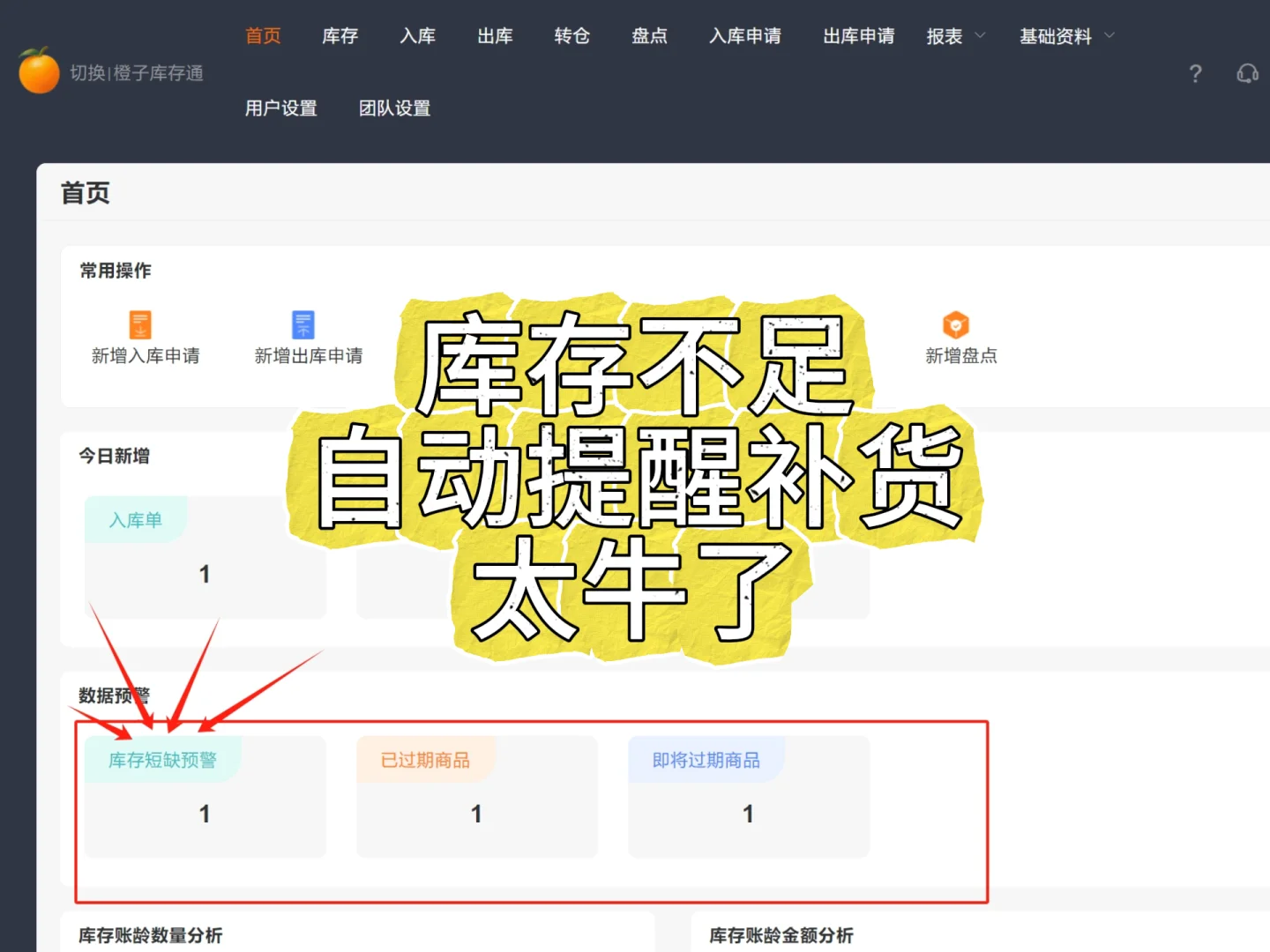1270x952 pixels.
Task: Click the 新增盘点 cube icon
Action: (x=958, y=325)
